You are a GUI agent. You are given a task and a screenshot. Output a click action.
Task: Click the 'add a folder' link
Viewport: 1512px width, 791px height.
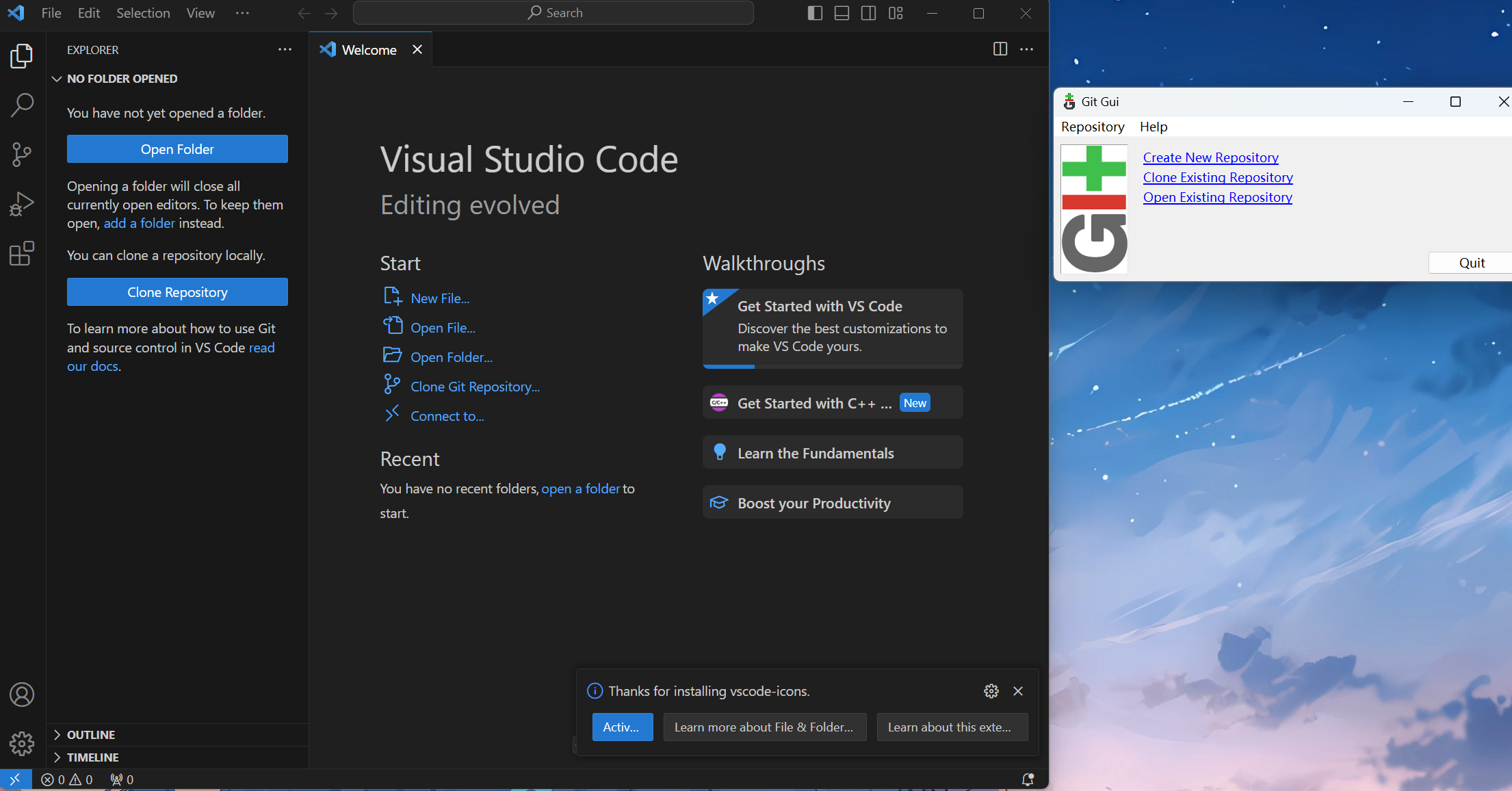(x=140, y=223)
